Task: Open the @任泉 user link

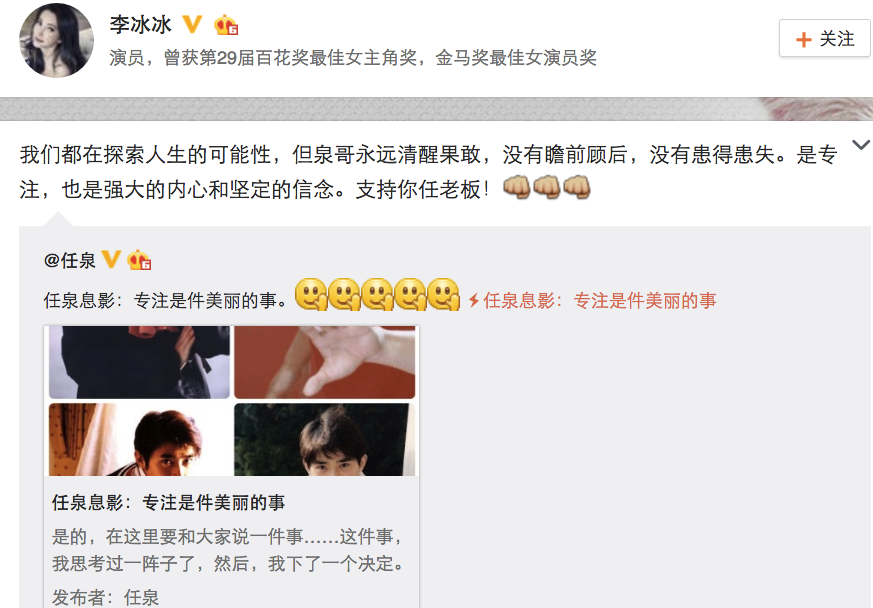Action: coord(70,260)
